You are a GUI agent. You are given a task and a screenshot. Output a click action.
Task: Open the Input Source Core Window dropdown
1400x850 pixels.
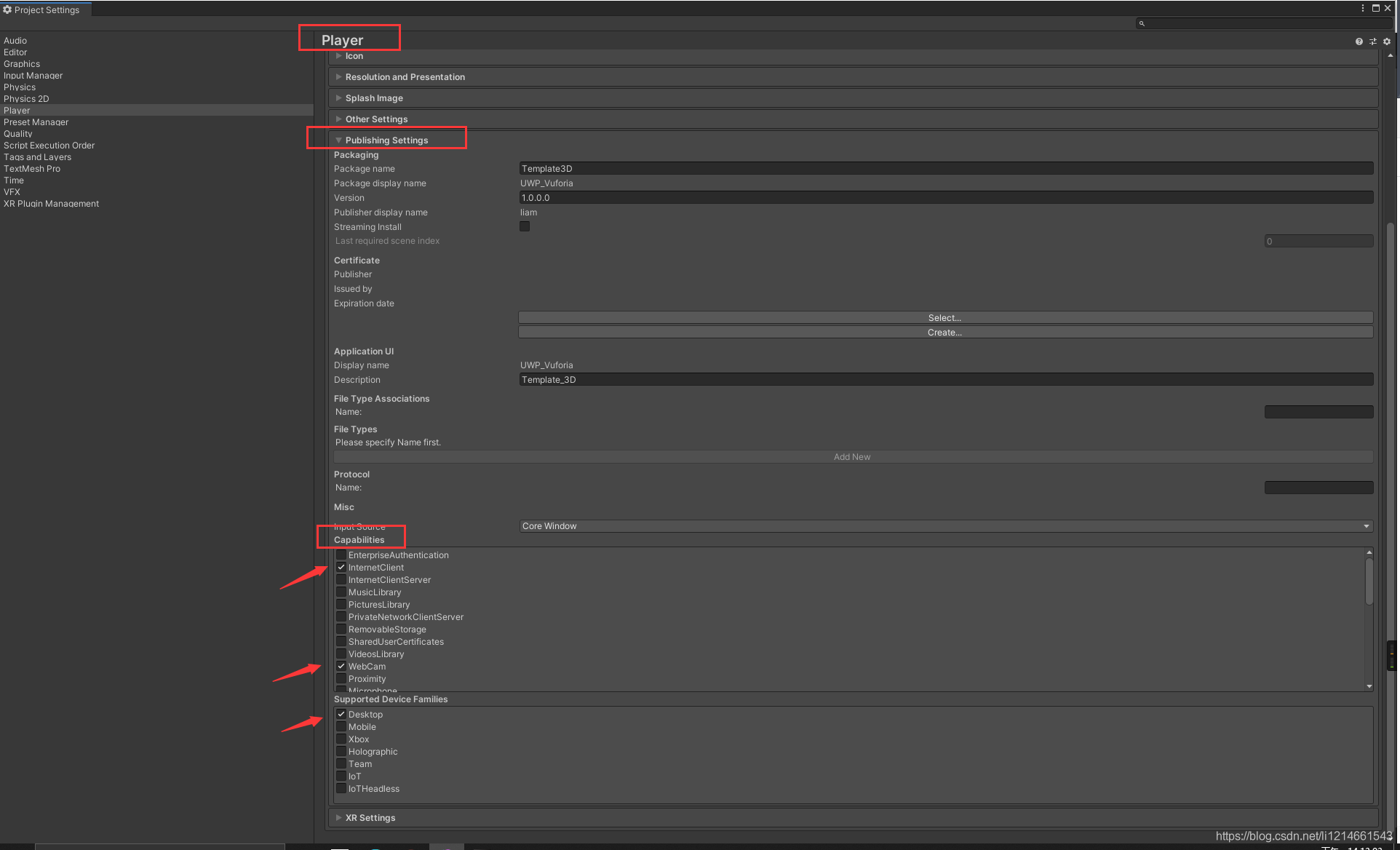(x=945, y=526)
